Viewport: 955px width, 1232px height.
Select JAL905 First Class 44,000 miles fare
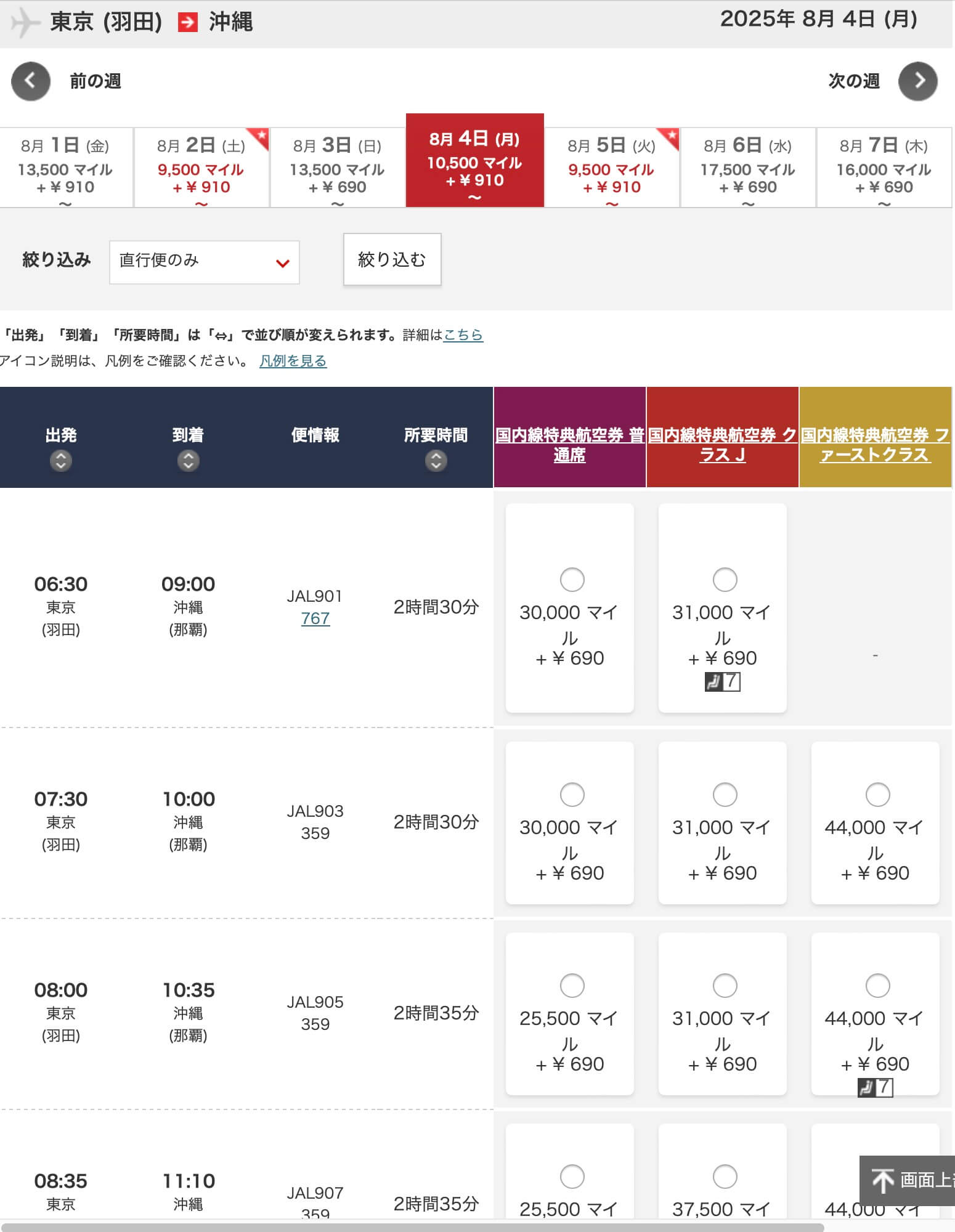877,985
